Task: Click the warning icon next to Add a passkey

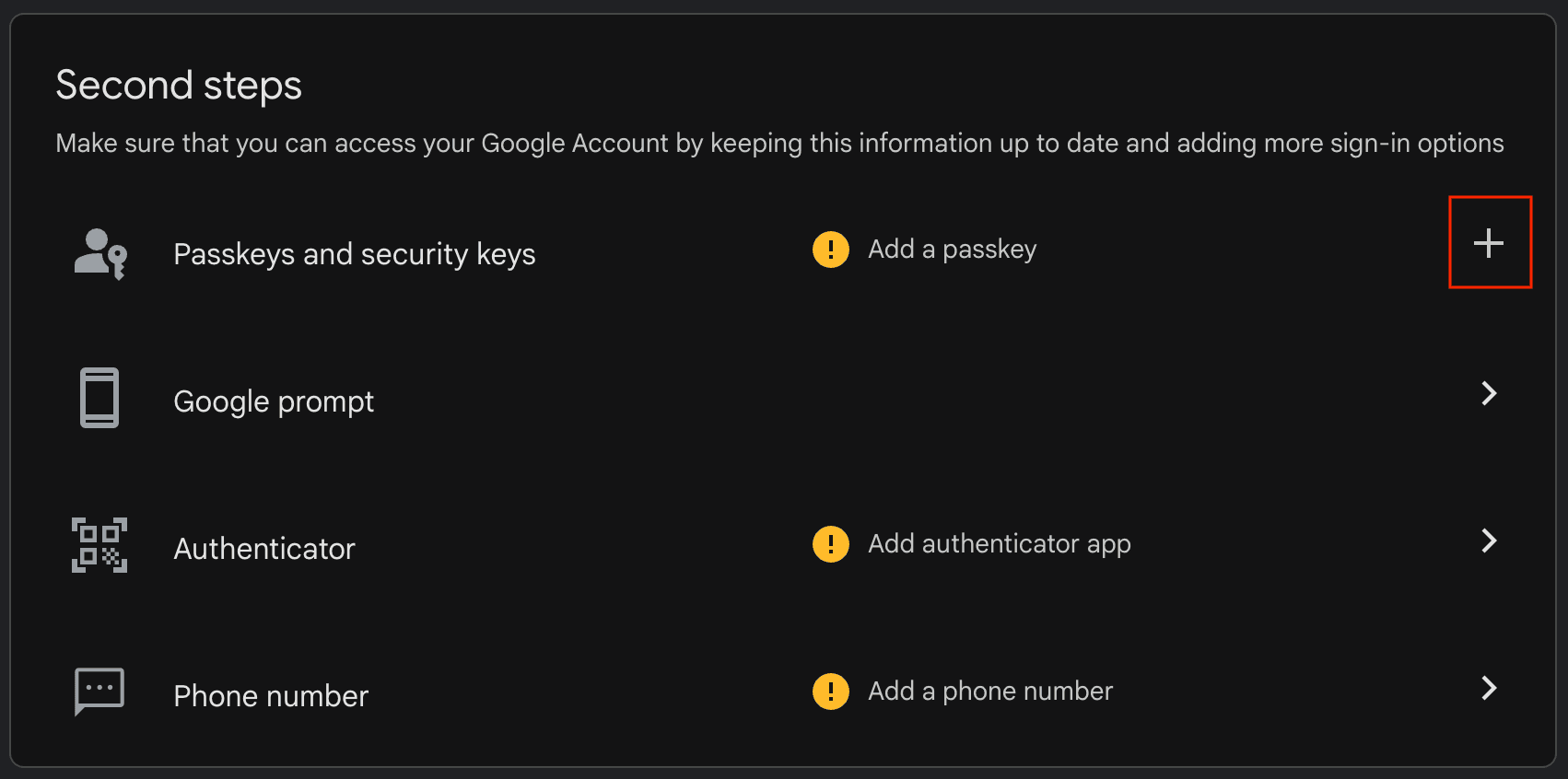Action: 830,250
